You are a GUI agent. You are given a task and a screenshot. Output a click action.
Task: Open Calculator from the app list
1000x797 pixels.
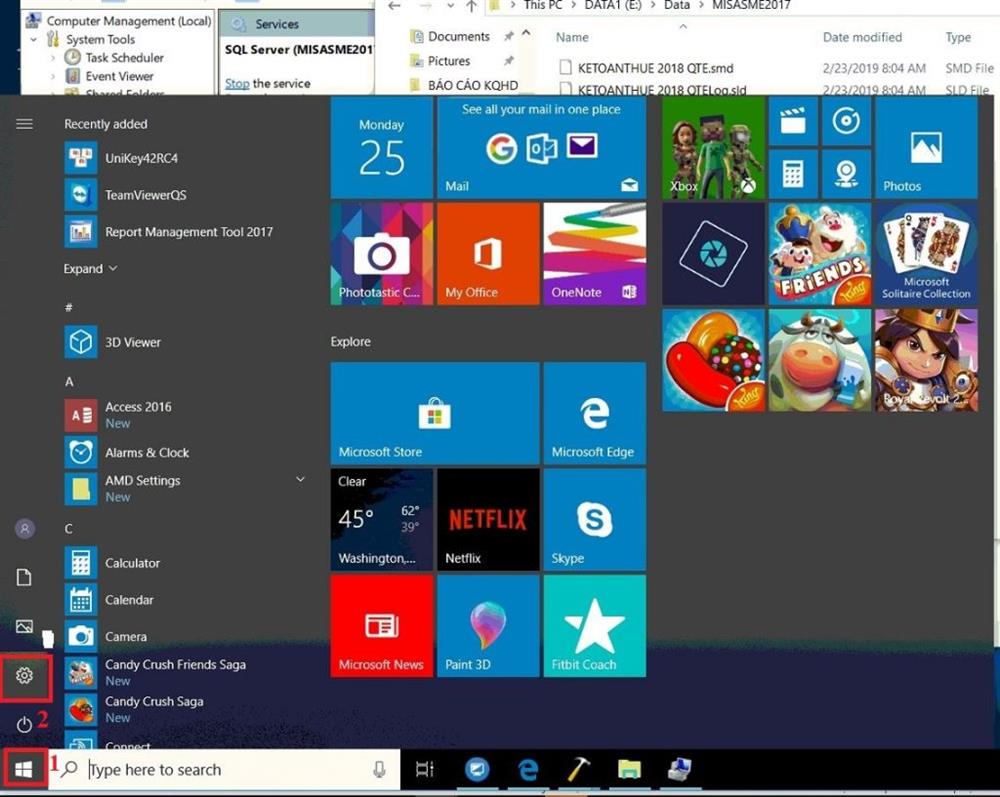(x=132, y=563)
